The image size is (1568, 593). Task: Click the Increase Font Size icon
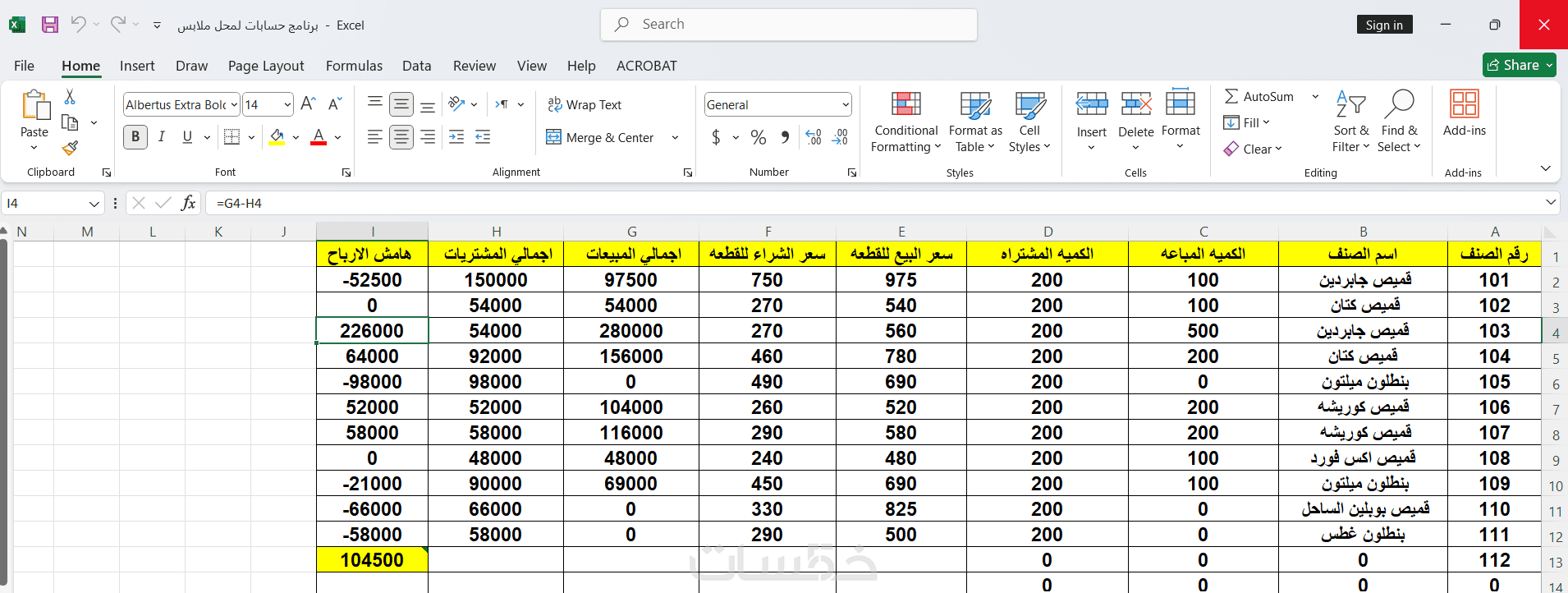point(309,104)
